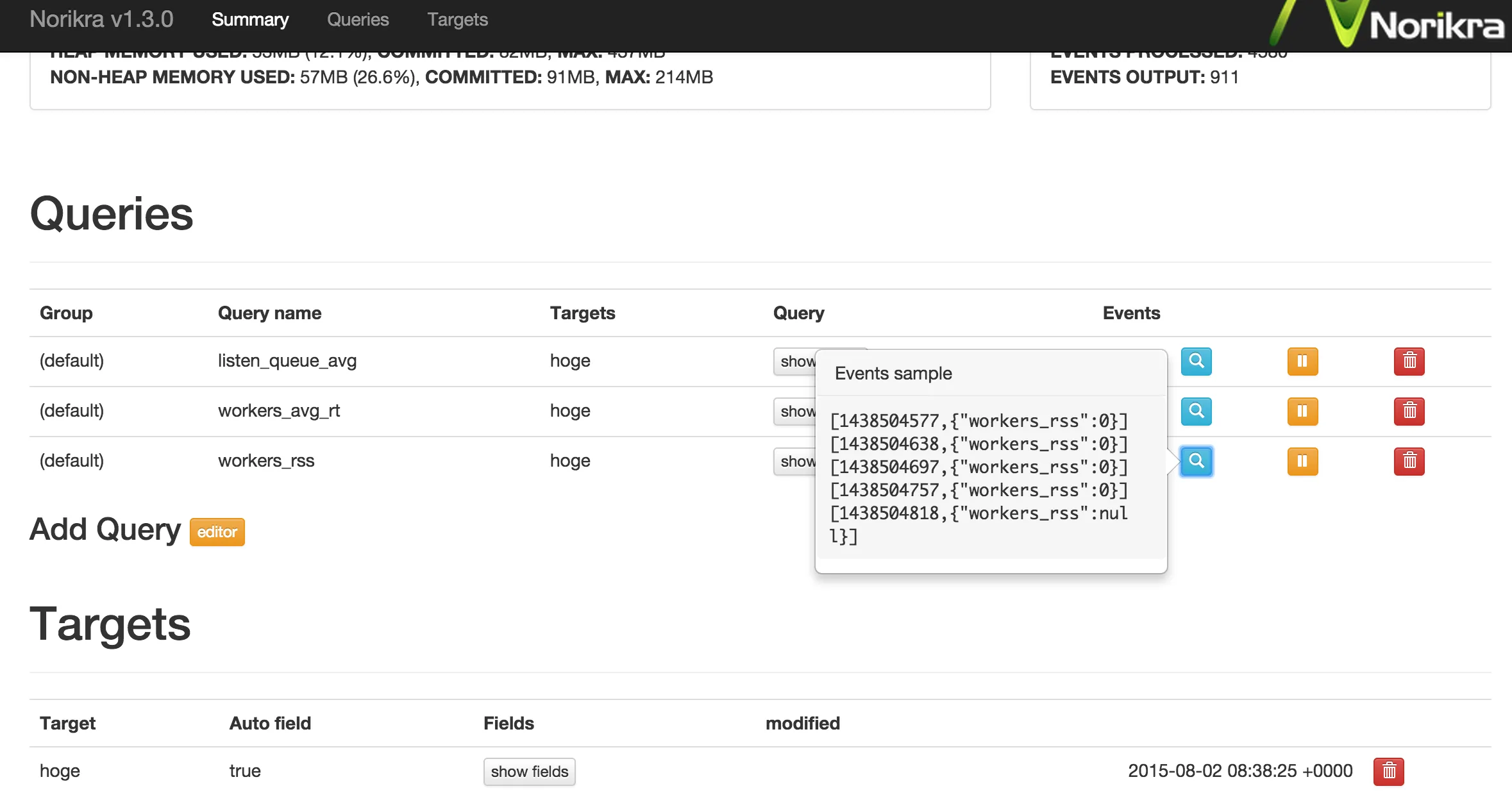
Task: Remove the workers_avg_rt query with trash icon
Action: point(1409,411)
